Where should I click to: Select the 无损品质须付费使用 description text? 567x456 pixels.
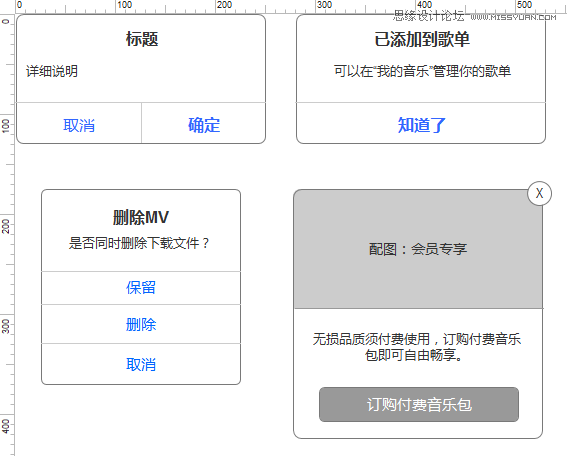417,347
